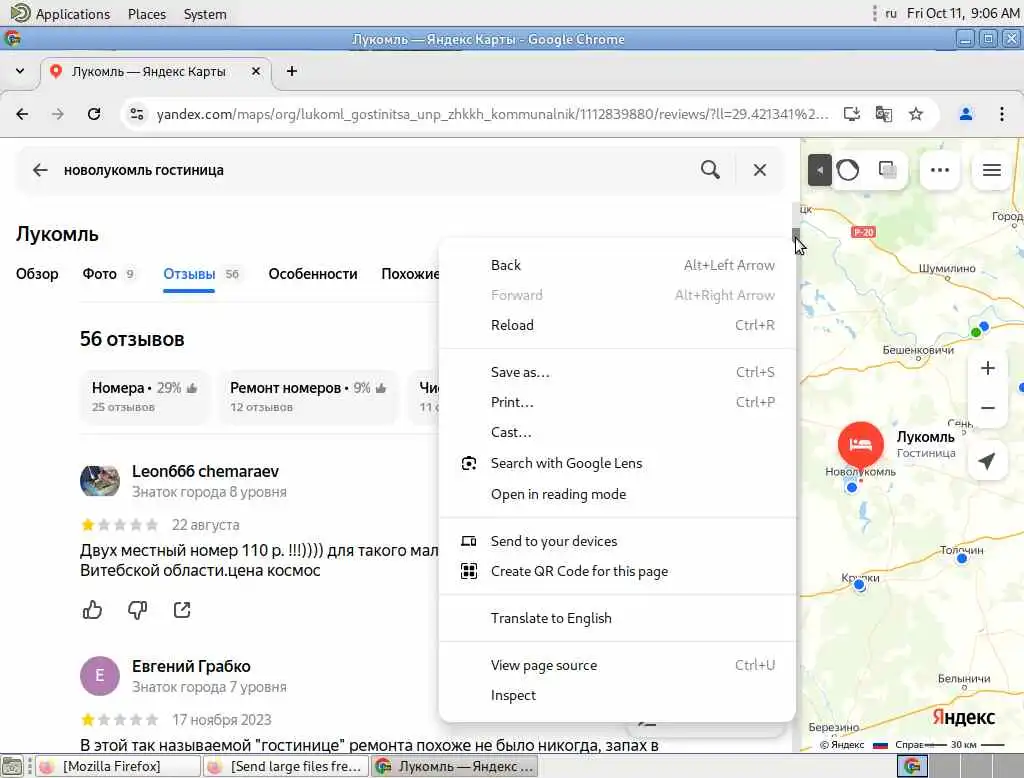Image resolution: width=1024 pixels, height=778 pixels.
Task: Click the ru keyboard layout indicator
Action: coord(891,14)
